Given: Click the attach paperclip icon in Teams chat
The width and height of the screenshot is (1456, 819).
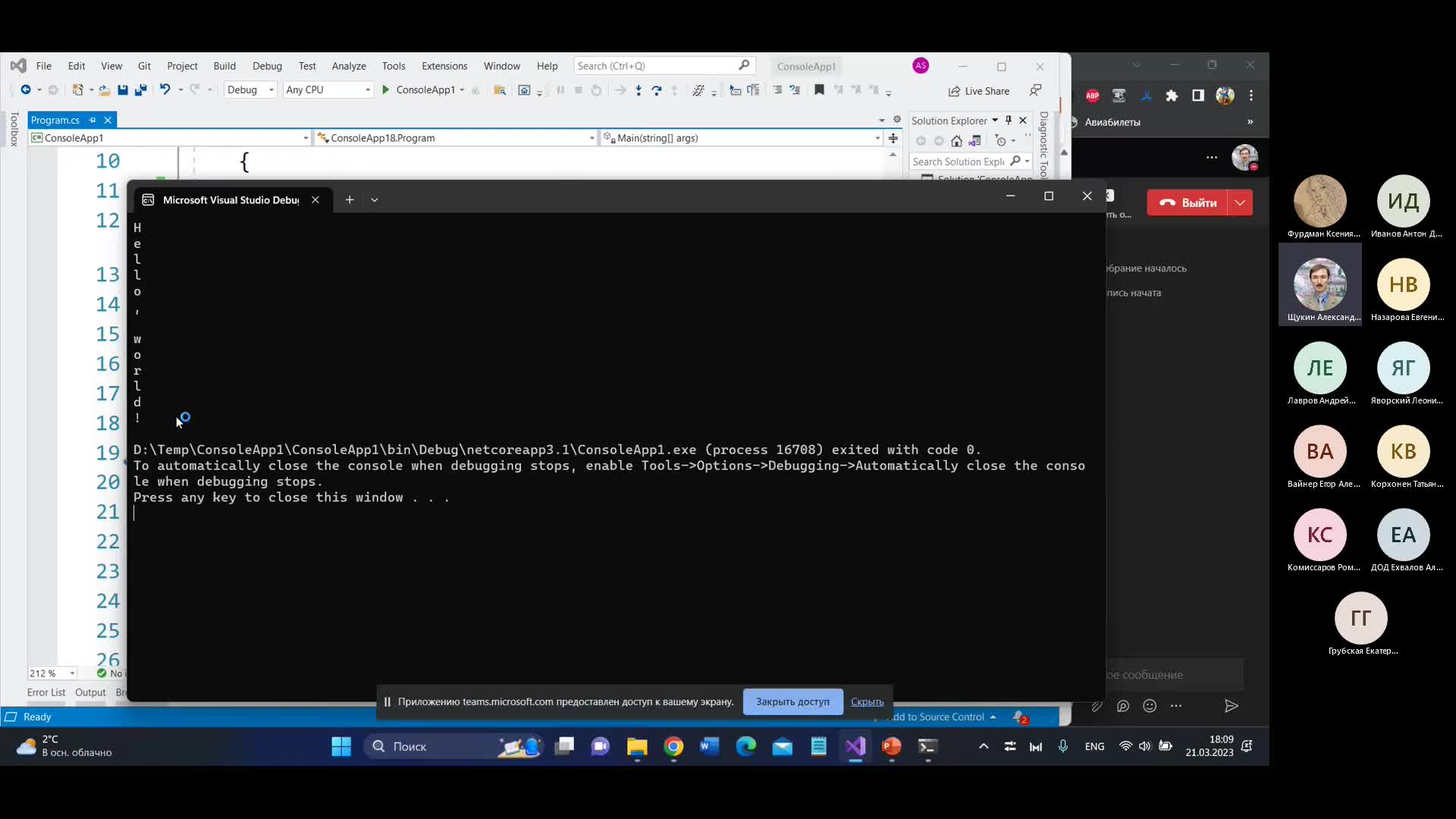Looking at the screenshot, I should [x=1097, y=706].
